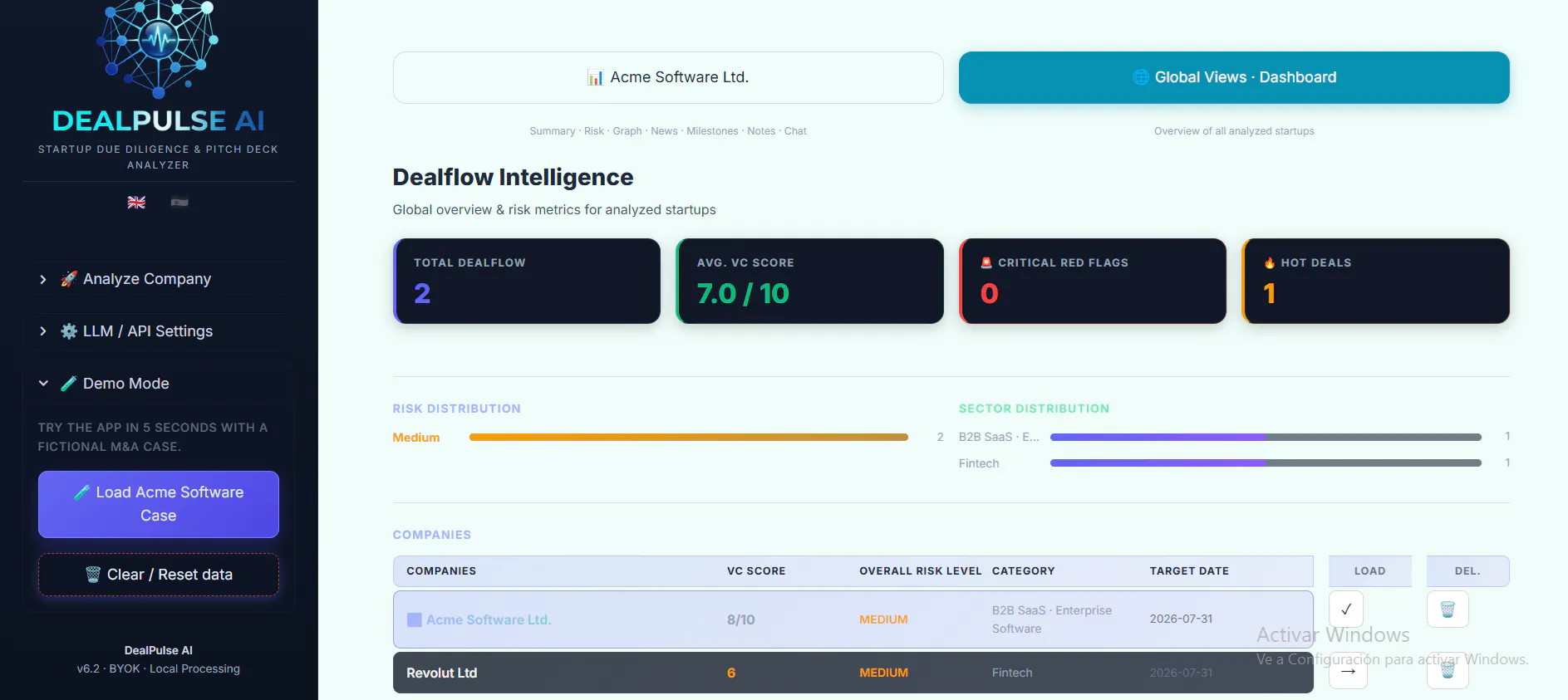Click the test tube icon beside Demo Mode

pyautogui.click(x=69, y=384)
